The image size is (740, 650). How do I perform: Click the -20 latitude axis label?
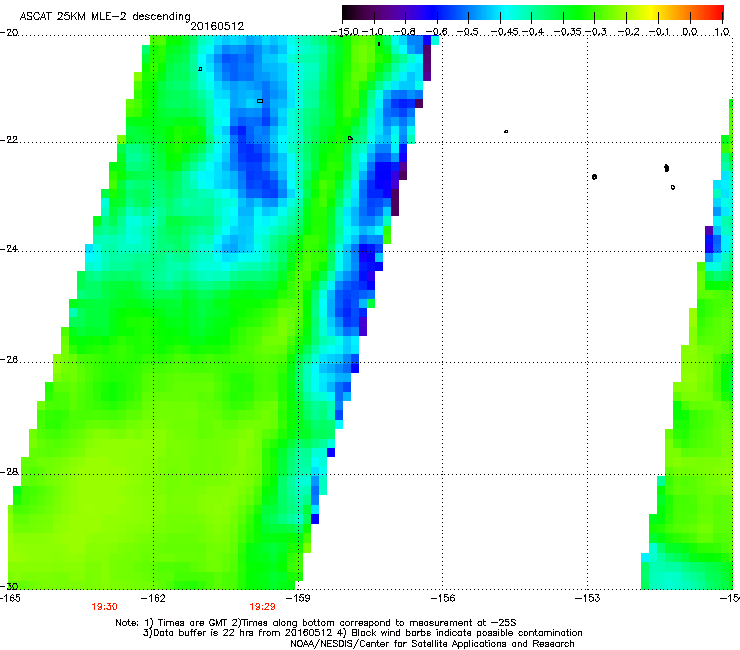coord(9,33)
